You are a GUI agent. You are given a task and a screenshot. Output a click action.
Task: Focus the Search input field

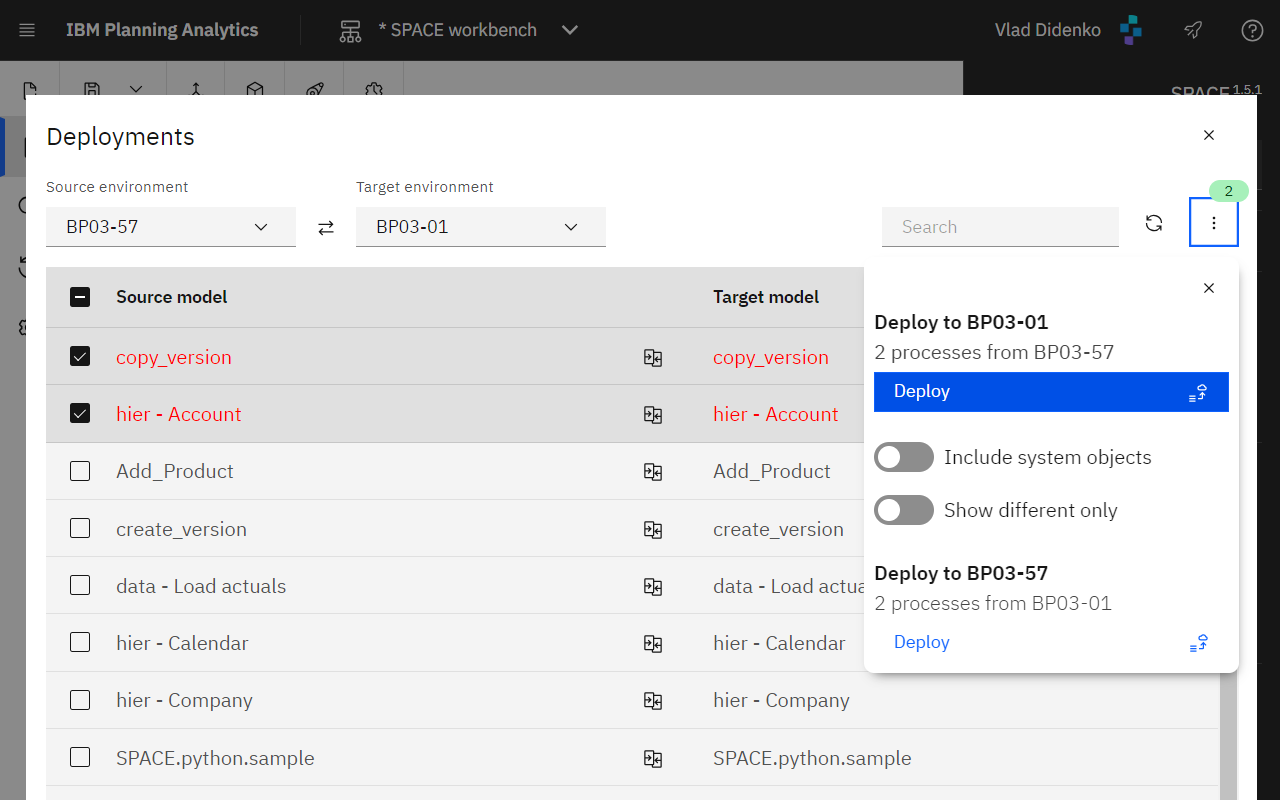pyautogui.click(x=1000, y=227)
